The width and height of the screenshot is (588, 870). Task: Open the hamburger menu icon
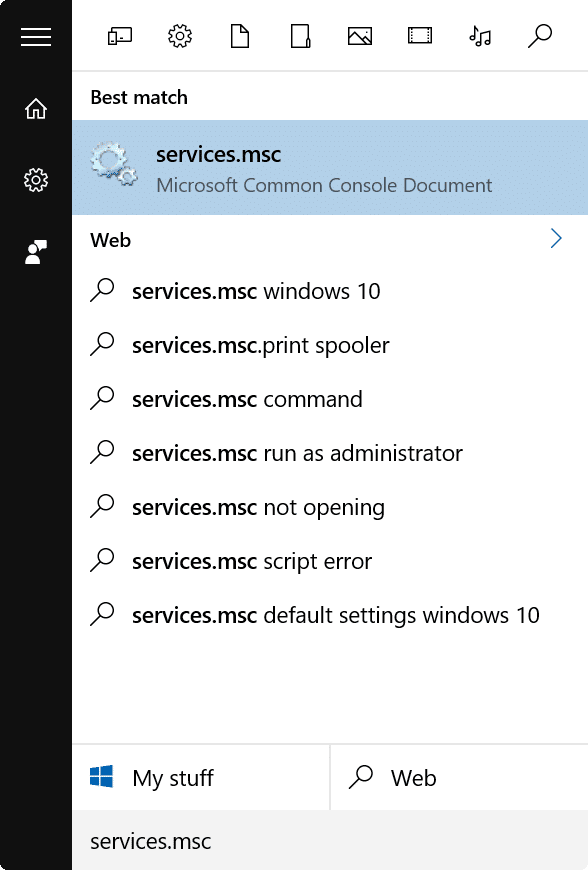tap(36, 37)
